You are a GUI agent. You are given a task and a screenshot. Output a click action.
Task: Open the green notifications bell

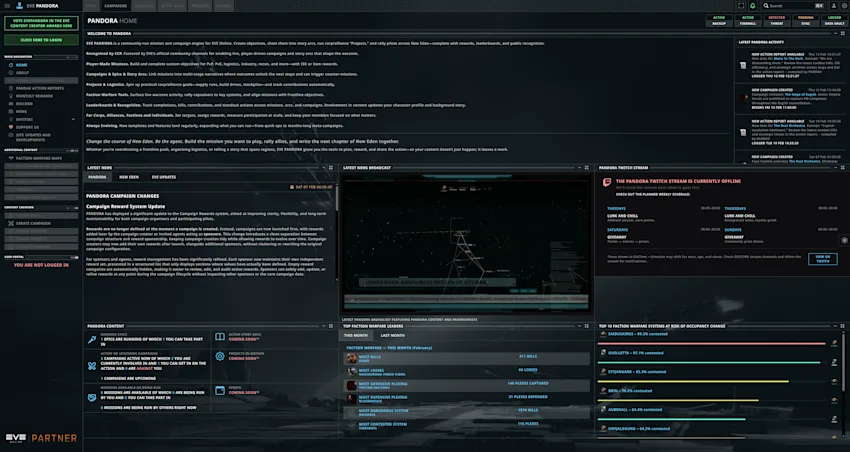753,6
